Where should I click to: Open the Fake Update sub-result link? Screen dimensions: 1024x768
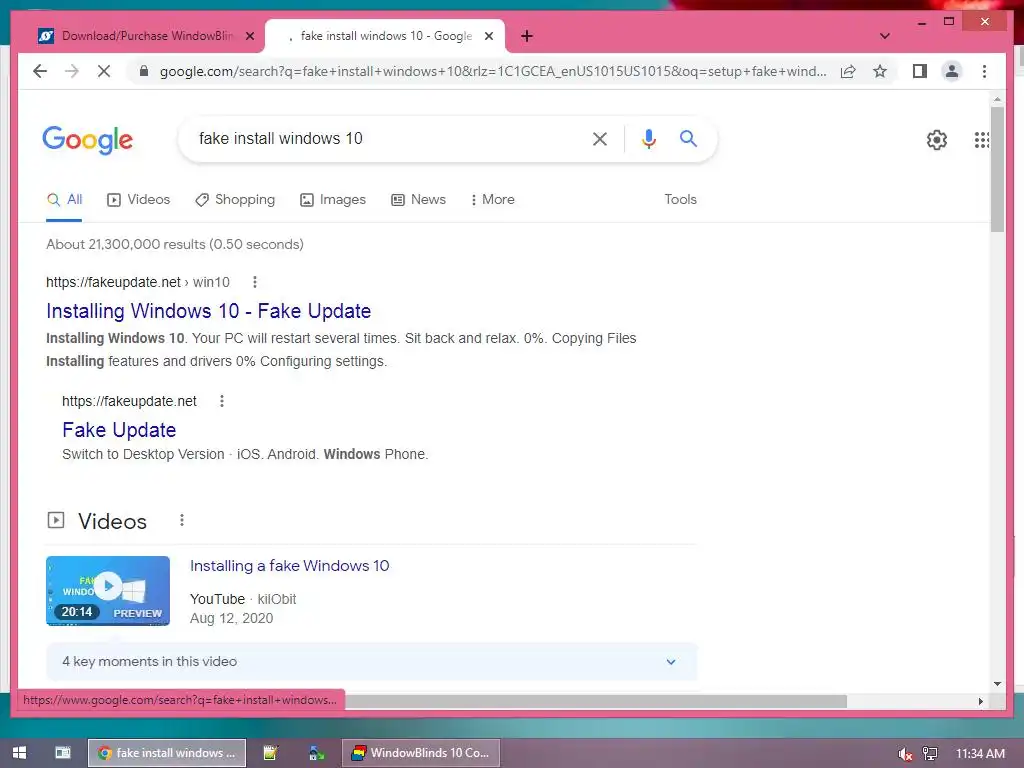[119, 430]
